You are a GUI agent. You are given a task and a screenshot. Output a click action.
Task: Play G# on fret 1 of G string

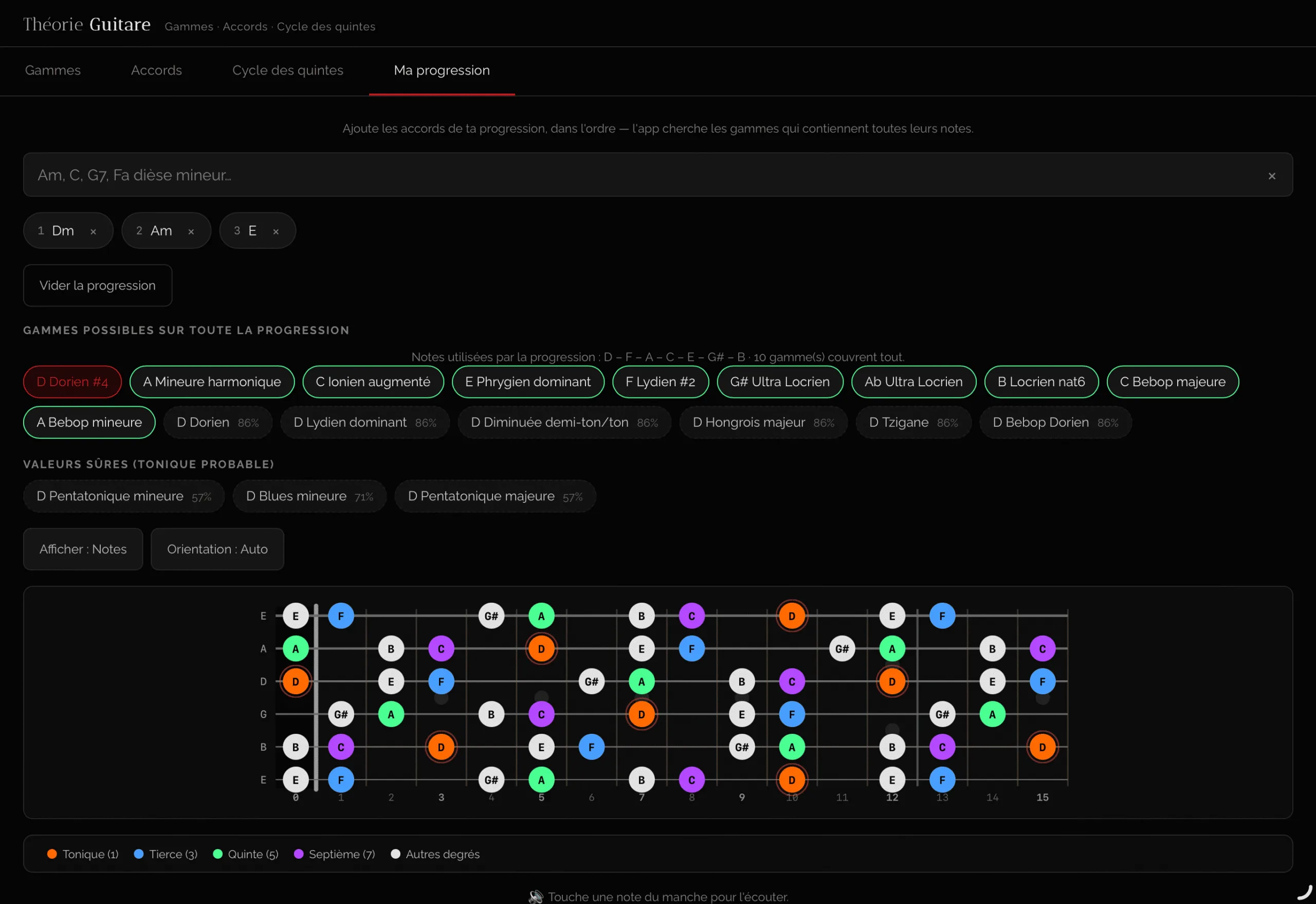(x=341, y=714)
